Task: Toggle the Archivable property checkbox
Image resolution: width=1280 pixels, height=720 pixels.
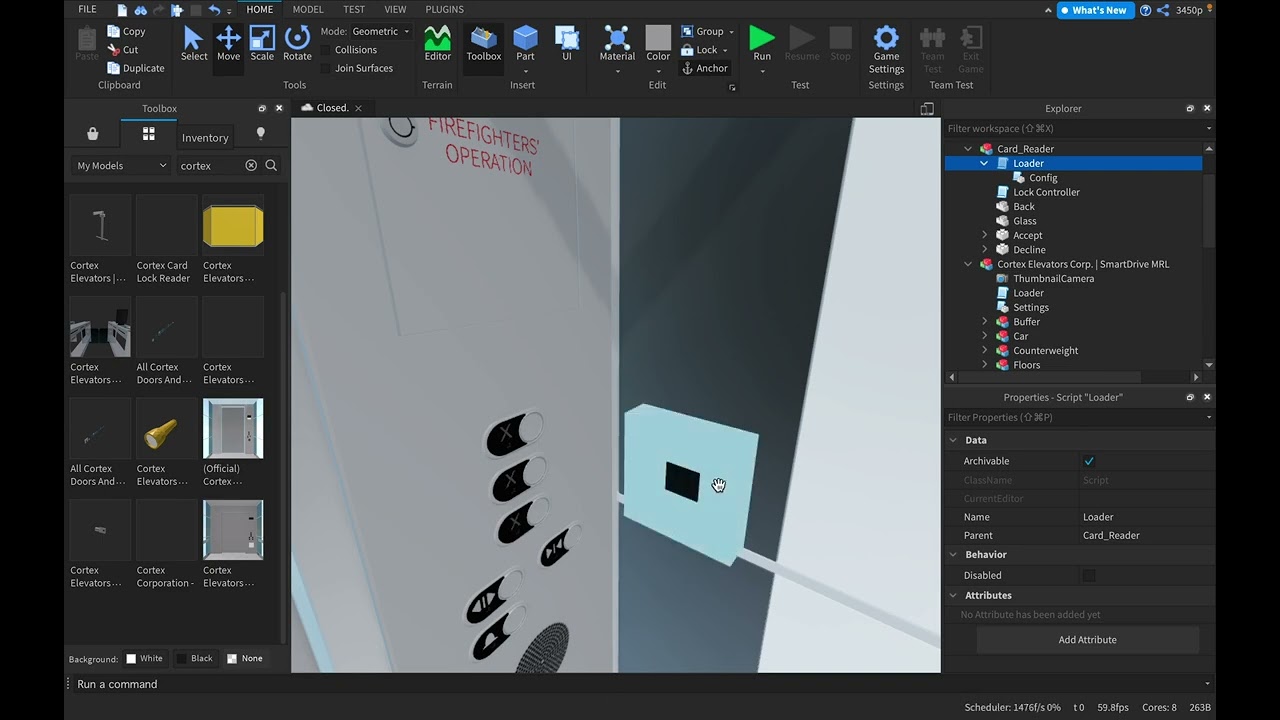Action: pos(1089,461)
